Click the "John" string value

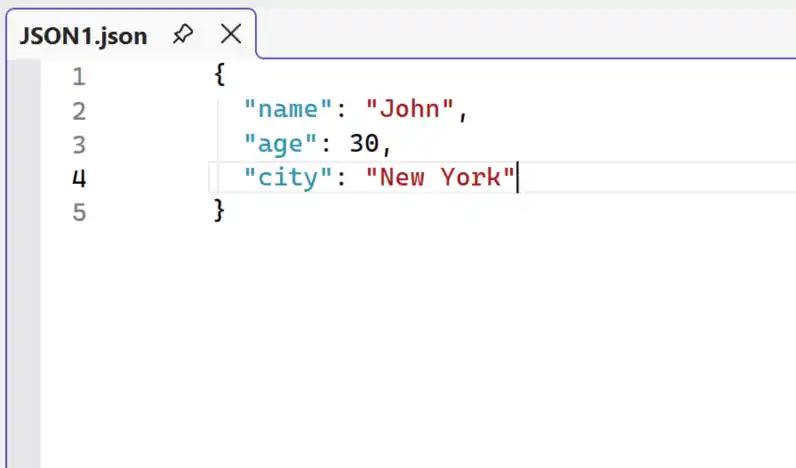410,111
